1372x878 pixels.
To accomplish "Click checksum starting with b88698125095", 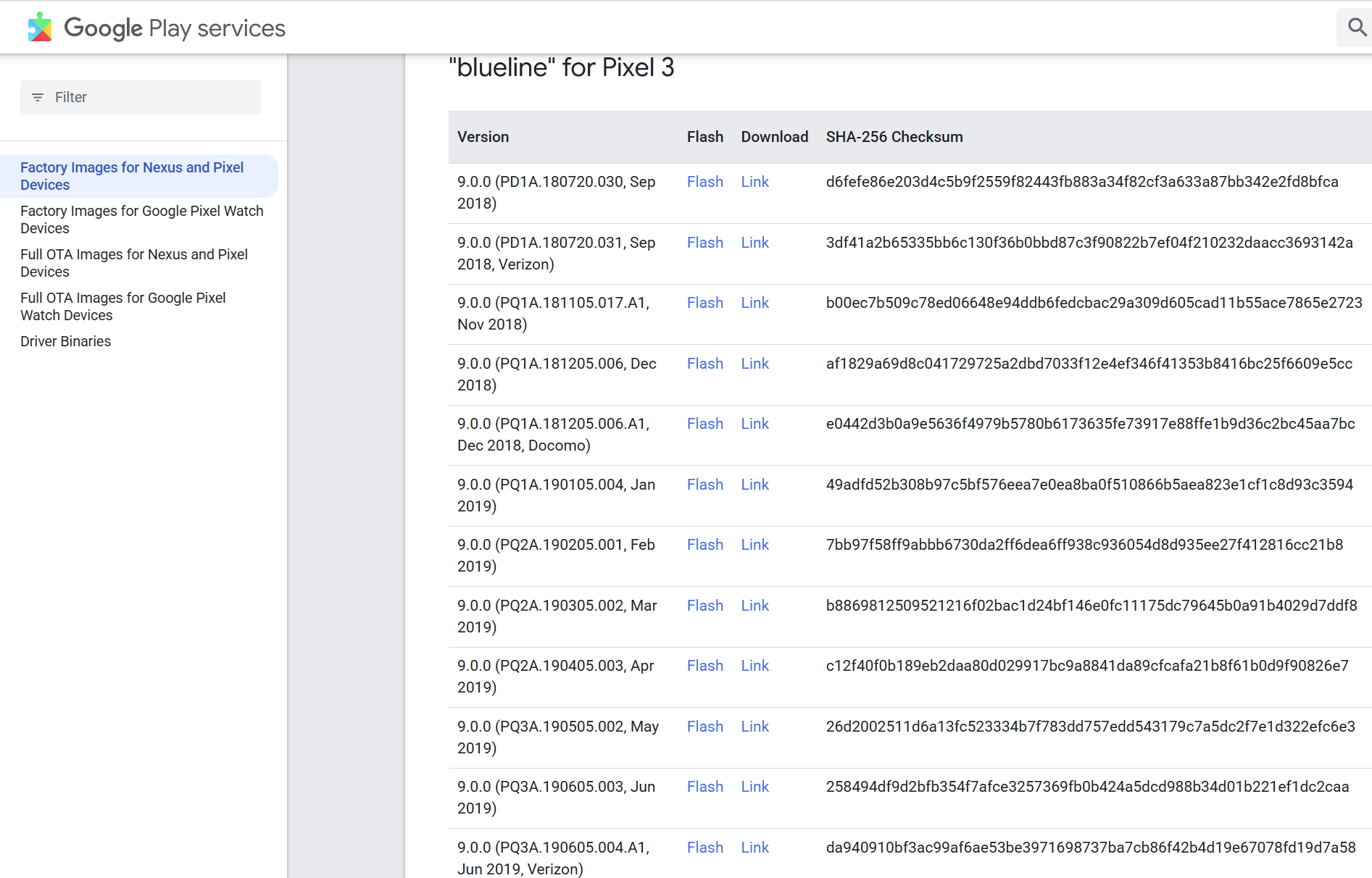I will pyautogui.click(x=1092, y=606).
